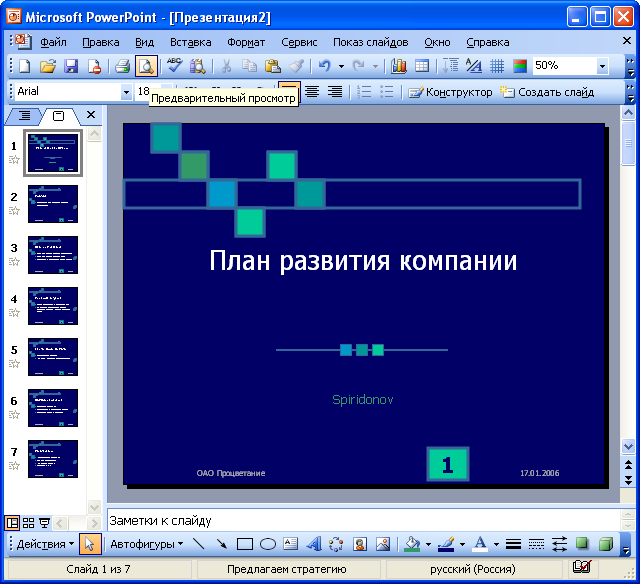
Task: Open Print Preview (Предварительный просмотр)
Action: (146, 66)
